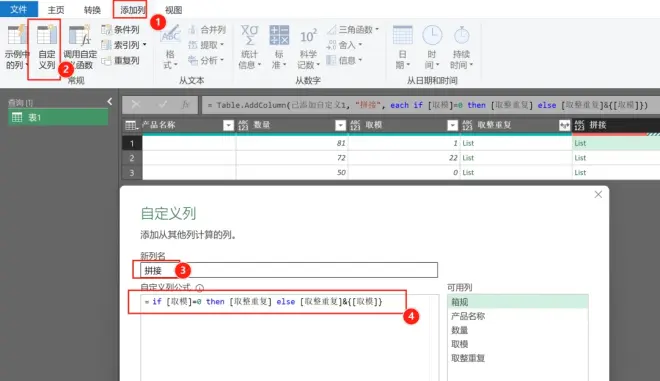Click the 自定义列 button

[46, 47]
